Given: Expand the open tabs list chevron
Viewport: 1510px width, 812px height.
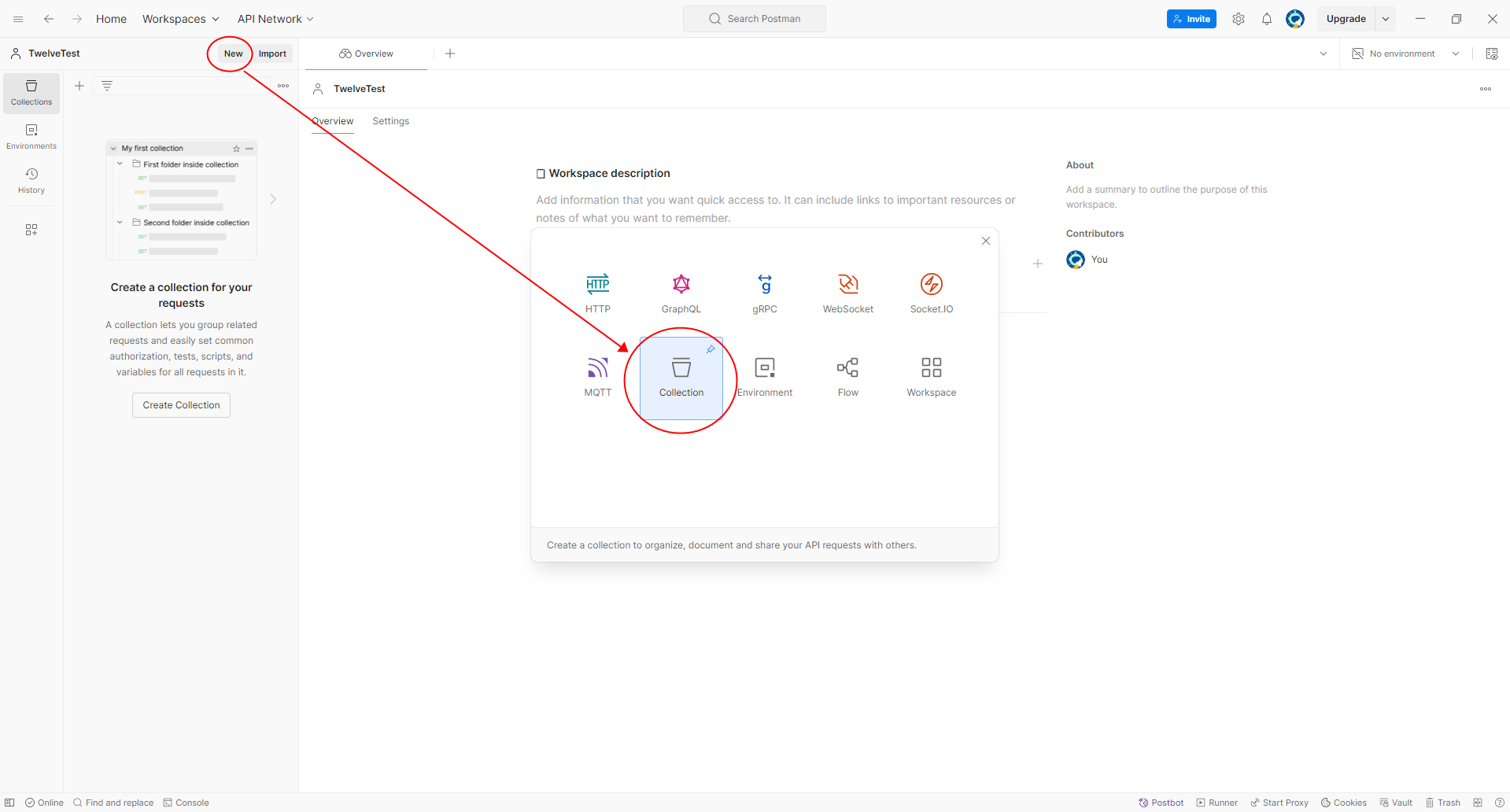Looking at the screenshot, I should point(1324,54).
